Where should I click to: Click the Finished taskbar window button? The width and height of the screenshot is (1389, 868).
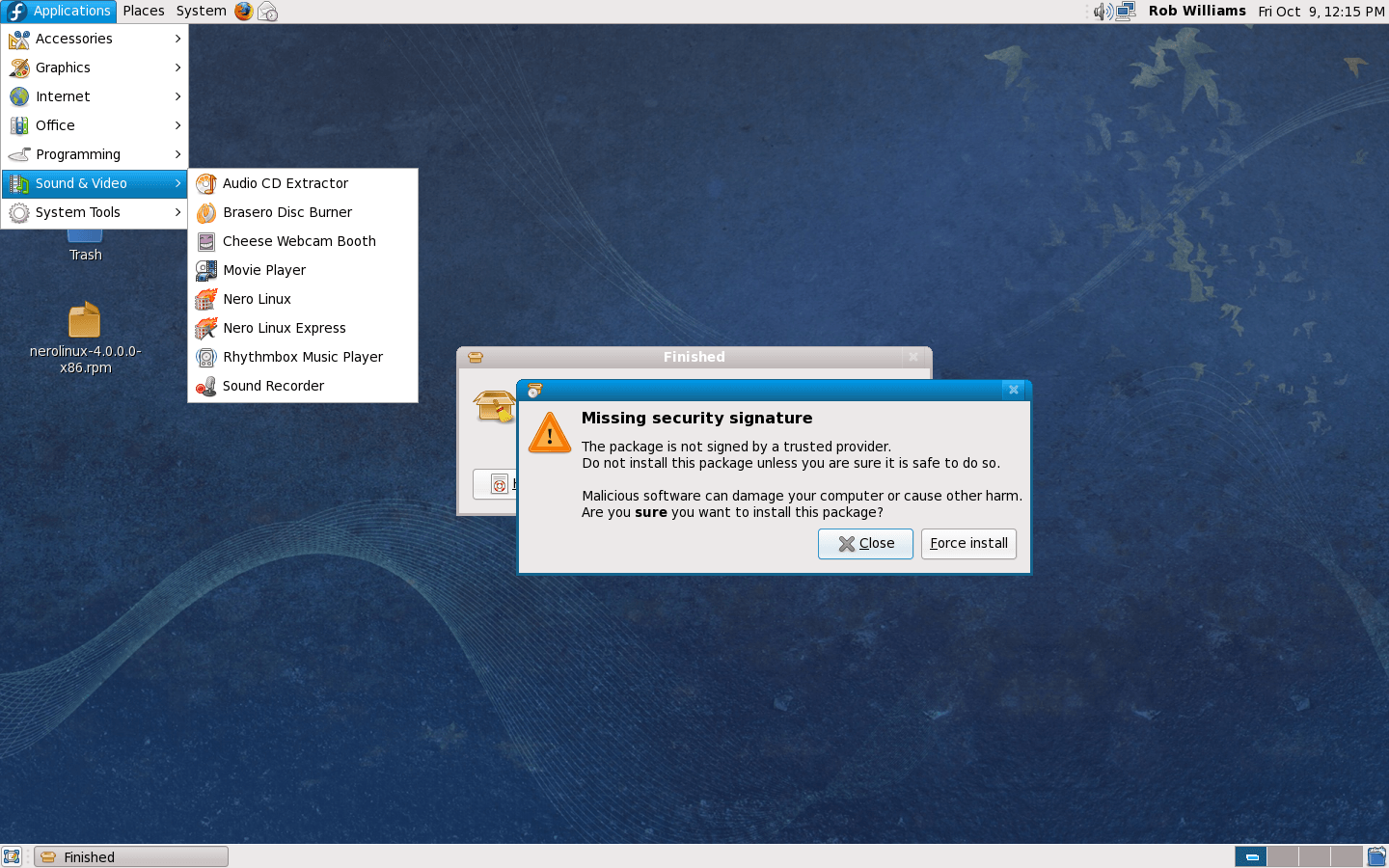131,856
